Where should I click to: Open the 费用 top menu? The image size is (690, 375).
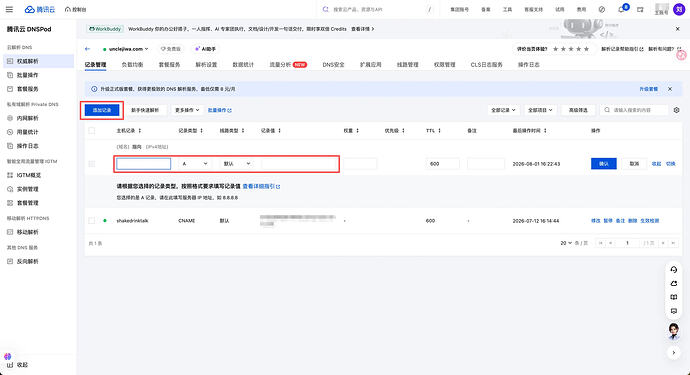coord(581,9)
